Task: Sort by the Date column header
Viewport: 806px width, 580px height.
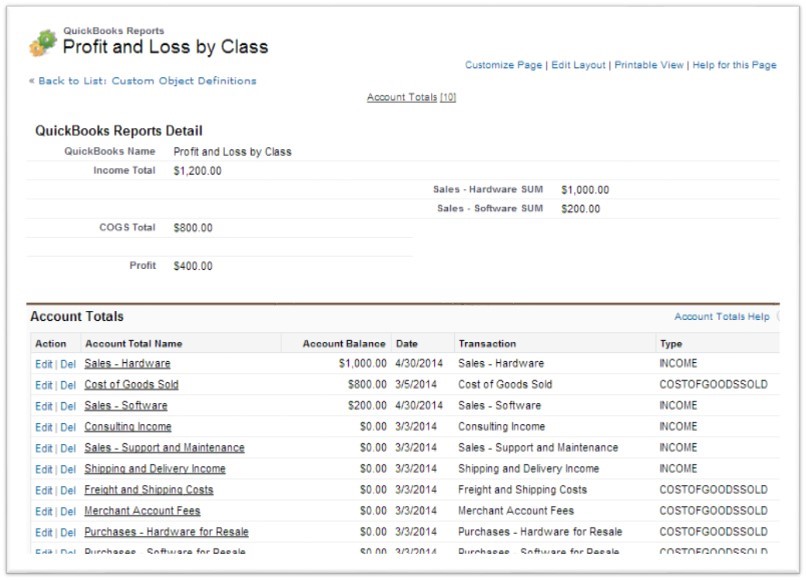Action: (406, 343)
